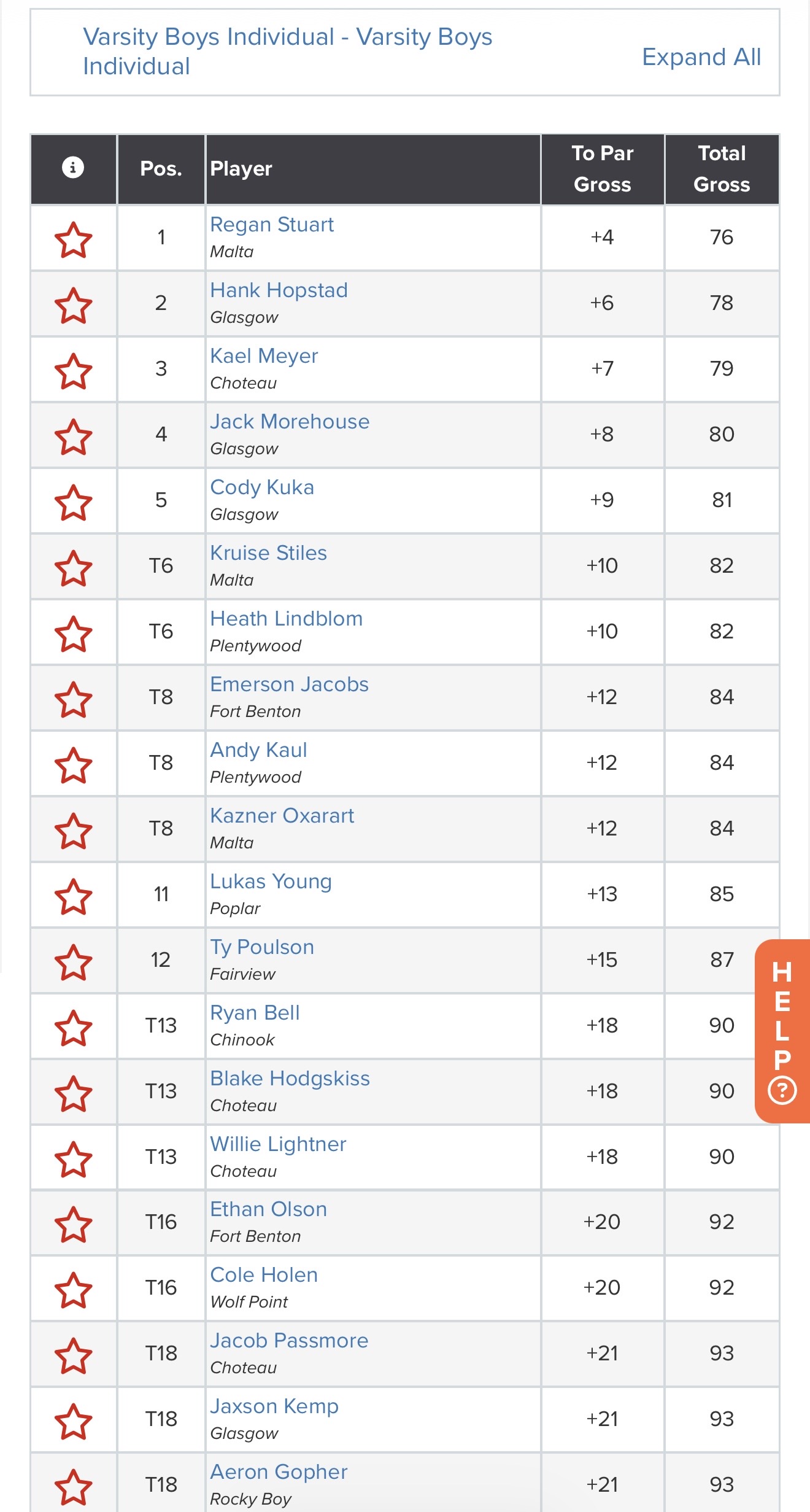Open the orange HELP side tab

782,1031
